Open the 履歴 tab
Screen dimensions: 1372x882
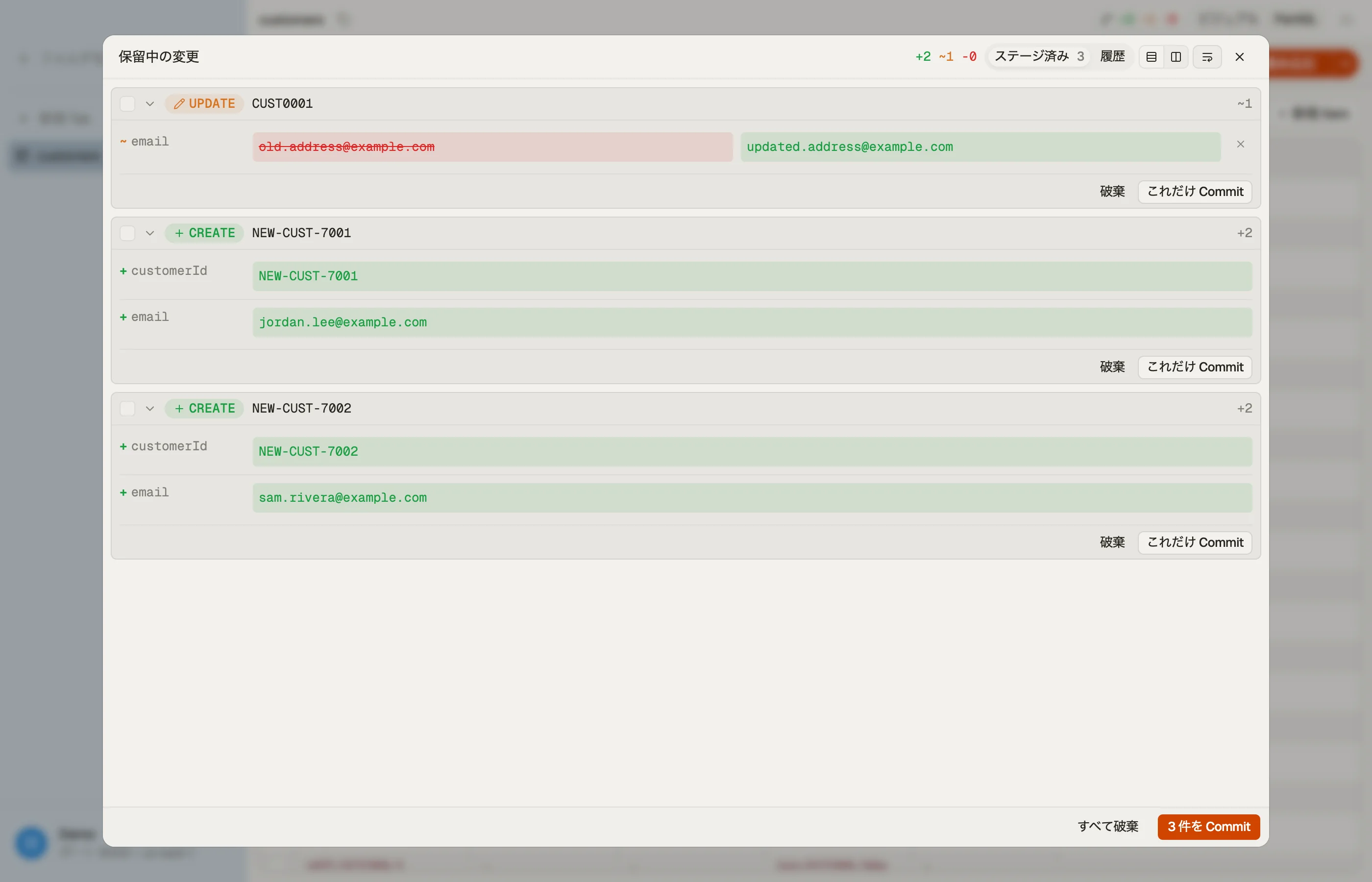point(1112,56)
